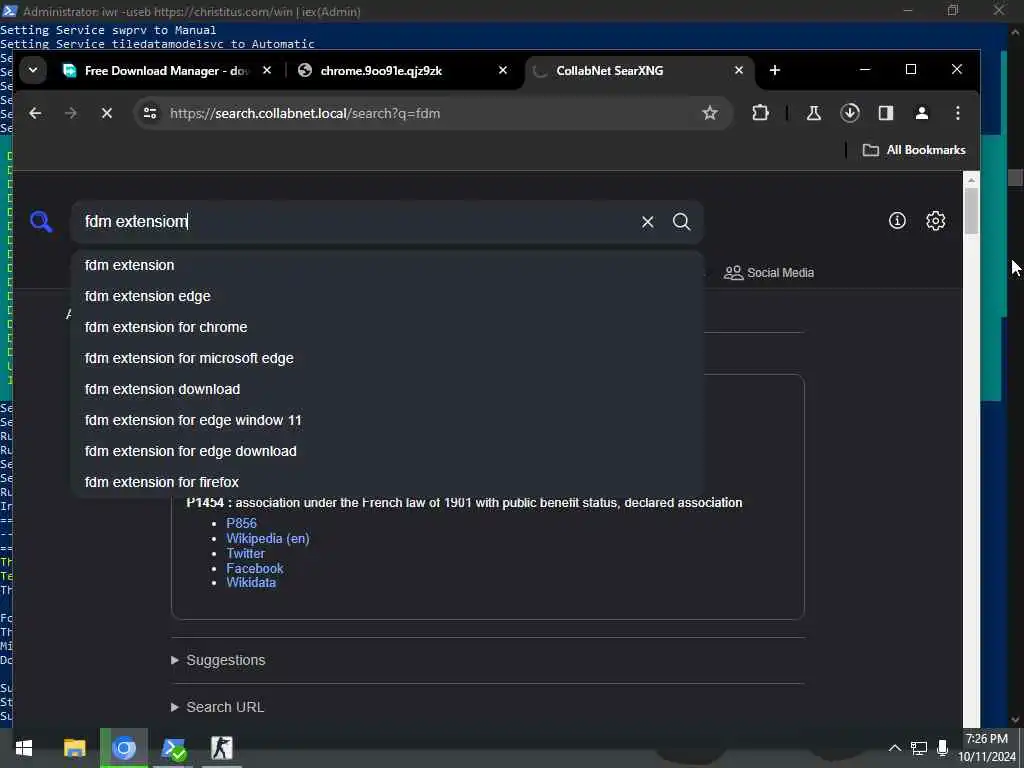Image resolution: width=1024 pixels, height=768 pixels.
Task: Choose suggestion 'fdm extension for firefox'
Action: [387, 482]
